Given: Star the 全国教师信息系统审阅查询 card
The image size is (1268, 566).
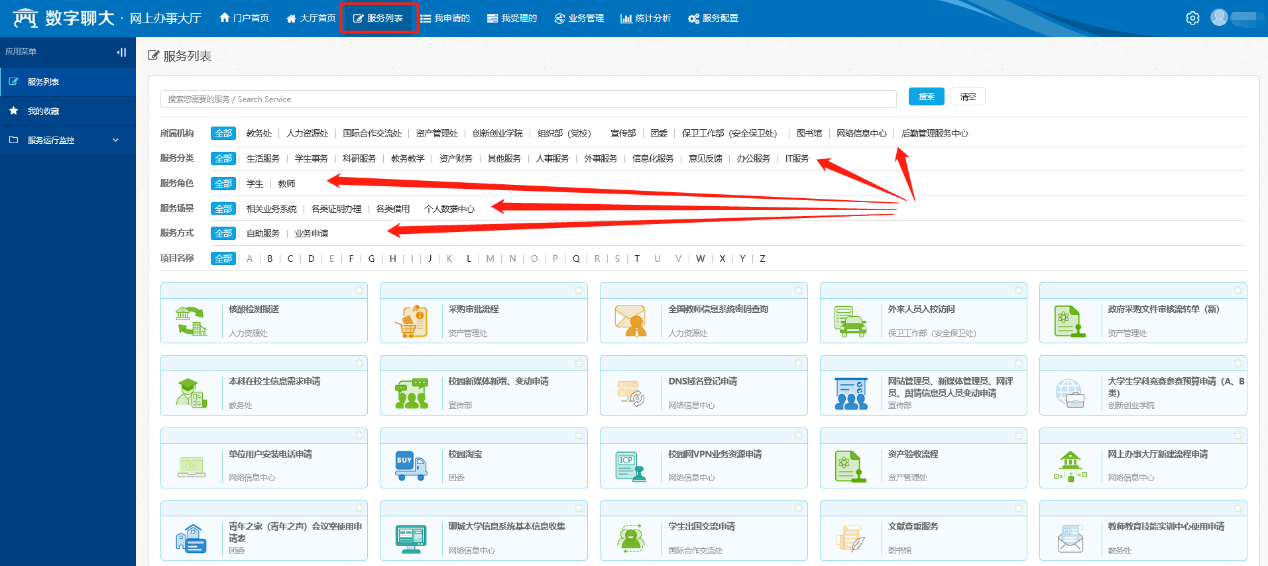Looking at the screenshot, I should 798,290.
